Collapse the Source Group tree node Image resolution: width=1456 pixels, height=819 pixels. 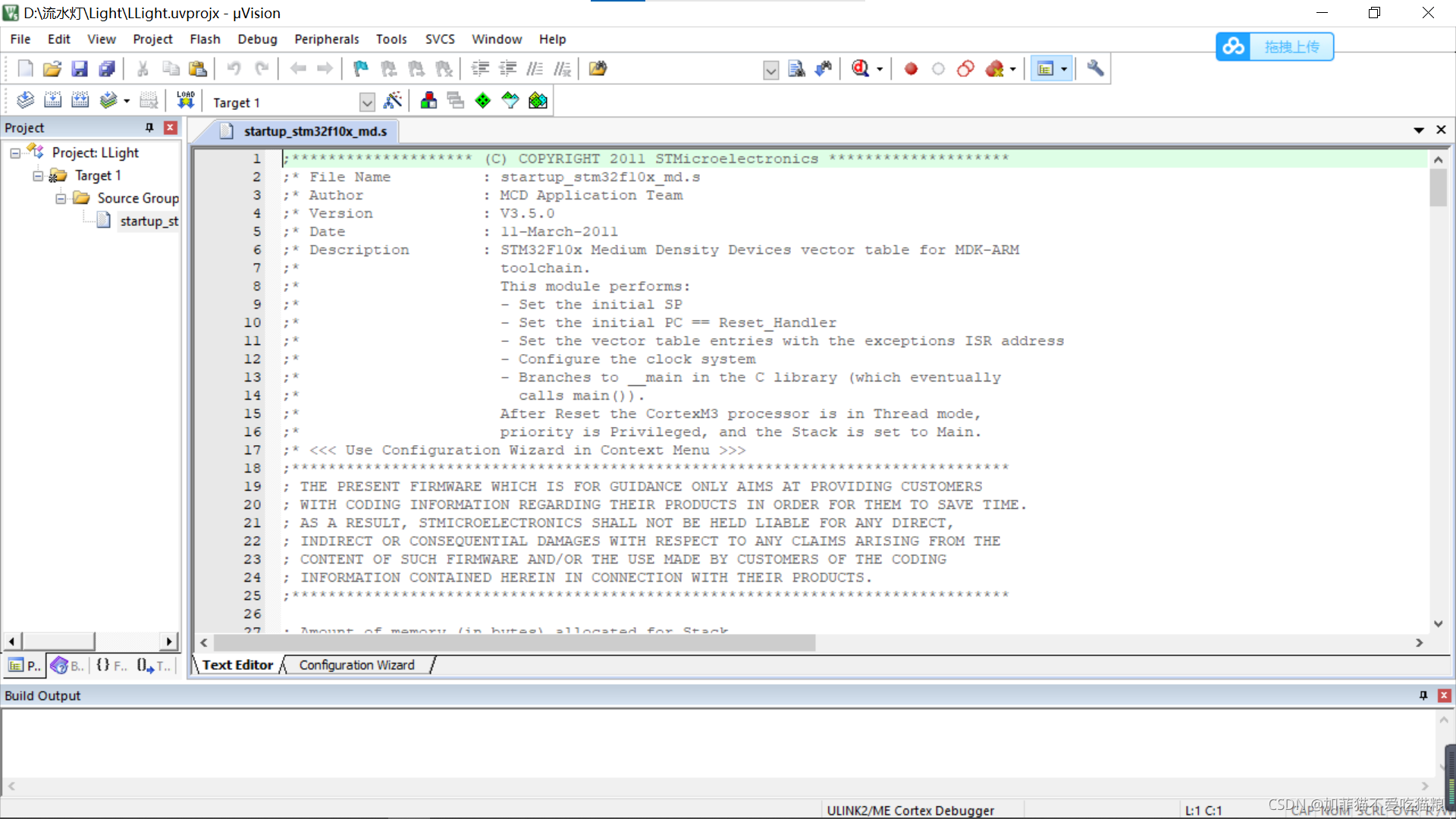click(61, 199)
